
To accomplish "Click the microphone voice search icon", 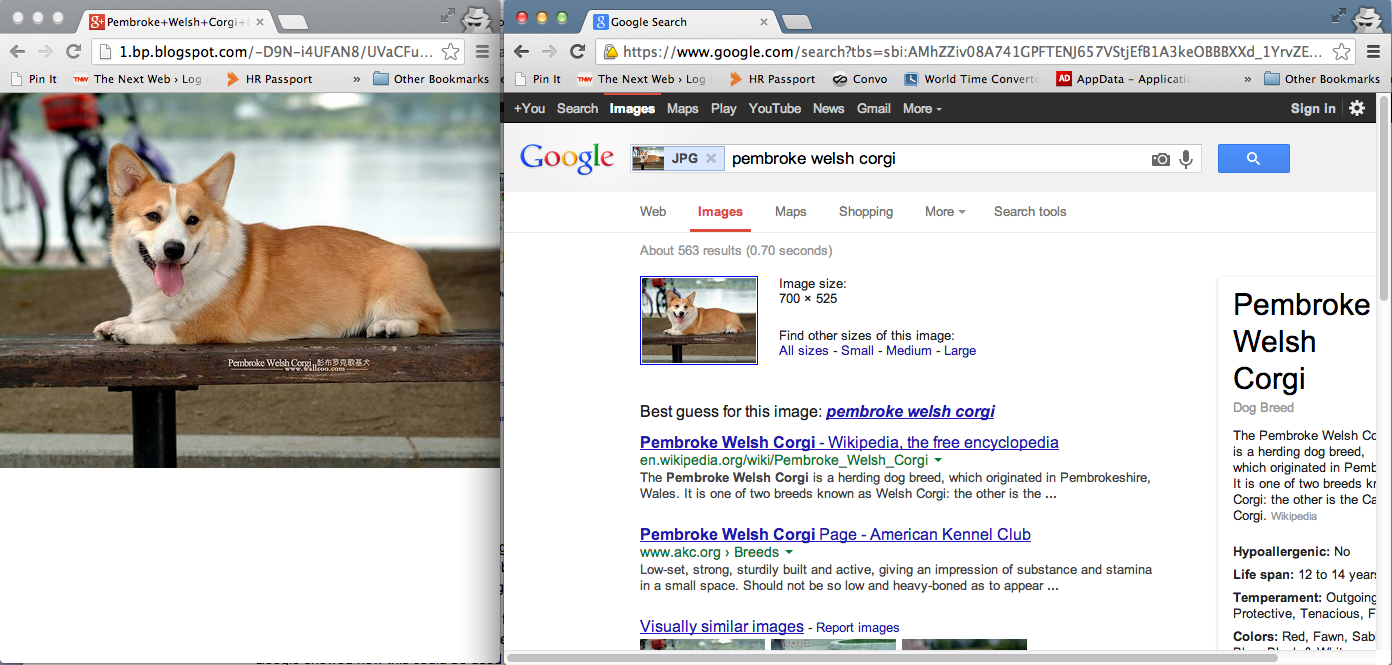I will pos(1186,159).
